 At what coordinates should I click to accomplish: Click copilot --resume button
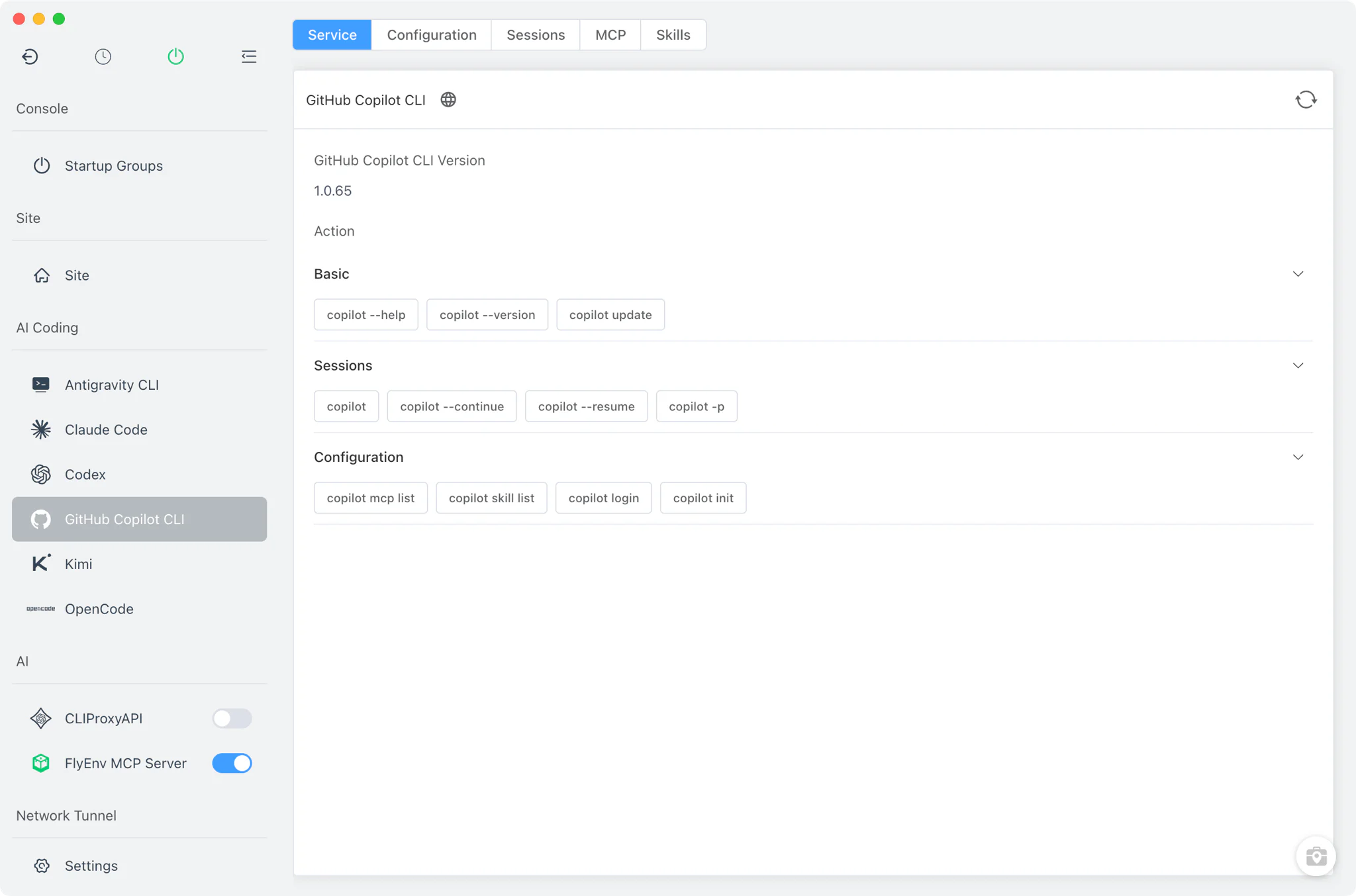coord(587,406)
